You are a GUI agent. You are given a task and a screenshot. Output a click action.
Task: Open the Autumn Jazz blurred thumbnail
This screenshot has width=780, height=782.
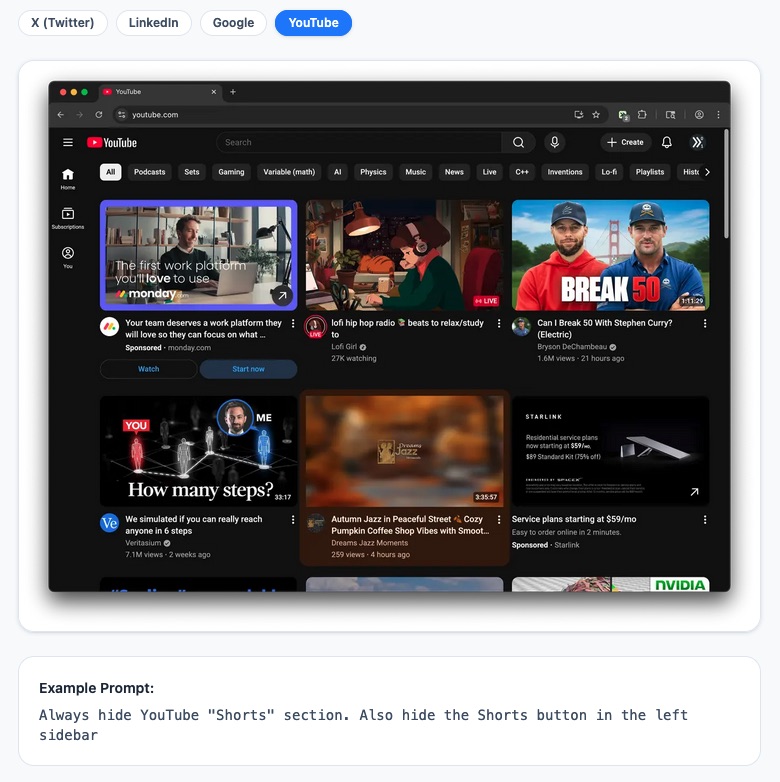click(404, 451)
